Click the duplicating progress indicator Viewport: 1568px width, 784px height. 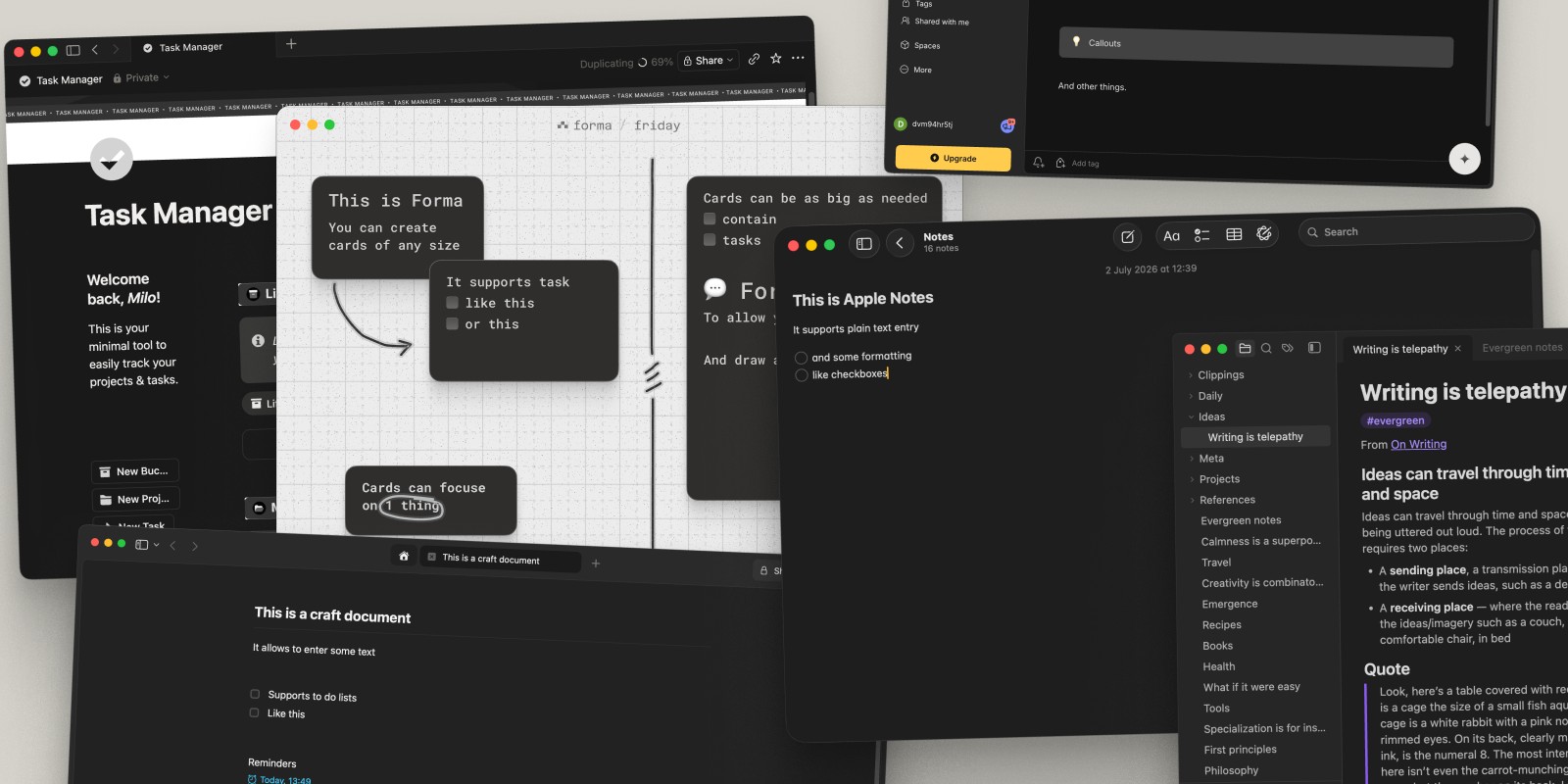[x=626, y=63]
